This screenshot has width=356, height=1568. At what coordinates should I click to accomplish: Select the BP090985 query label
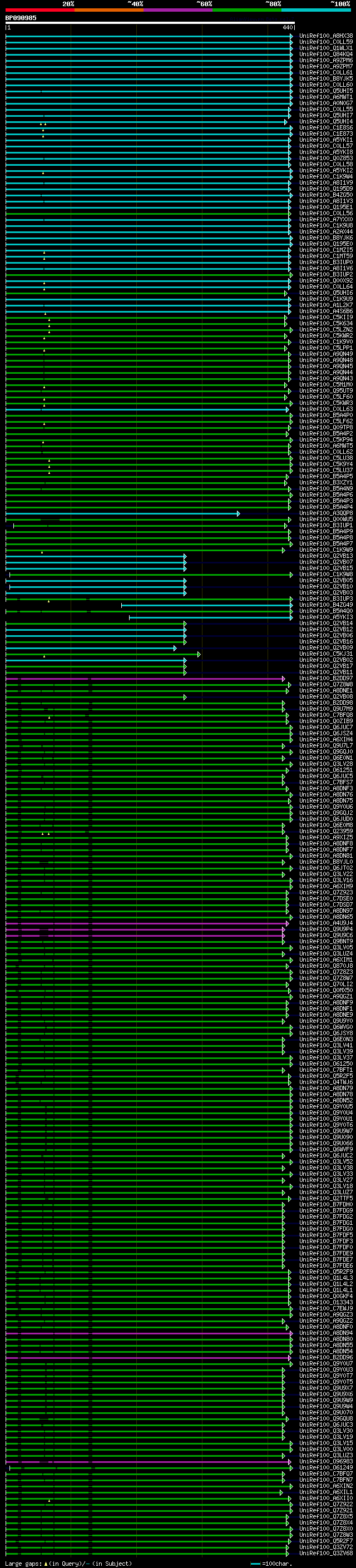pos(21,18)
